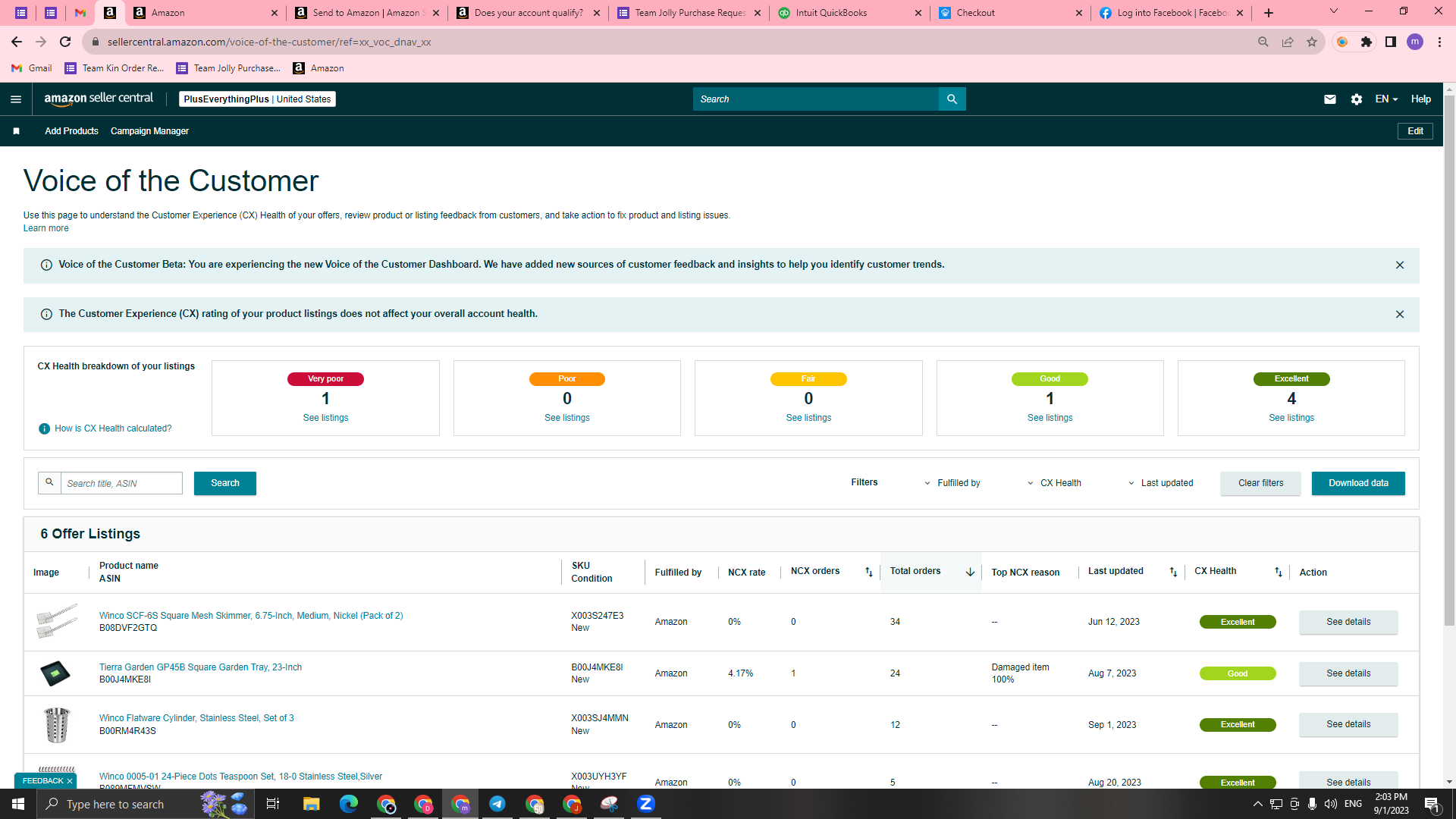The width and height of the screenshot is (1456, 819).
Task: Open the PlusEverythingPlus United States account switcher
Action: click(x=257, y=99)
